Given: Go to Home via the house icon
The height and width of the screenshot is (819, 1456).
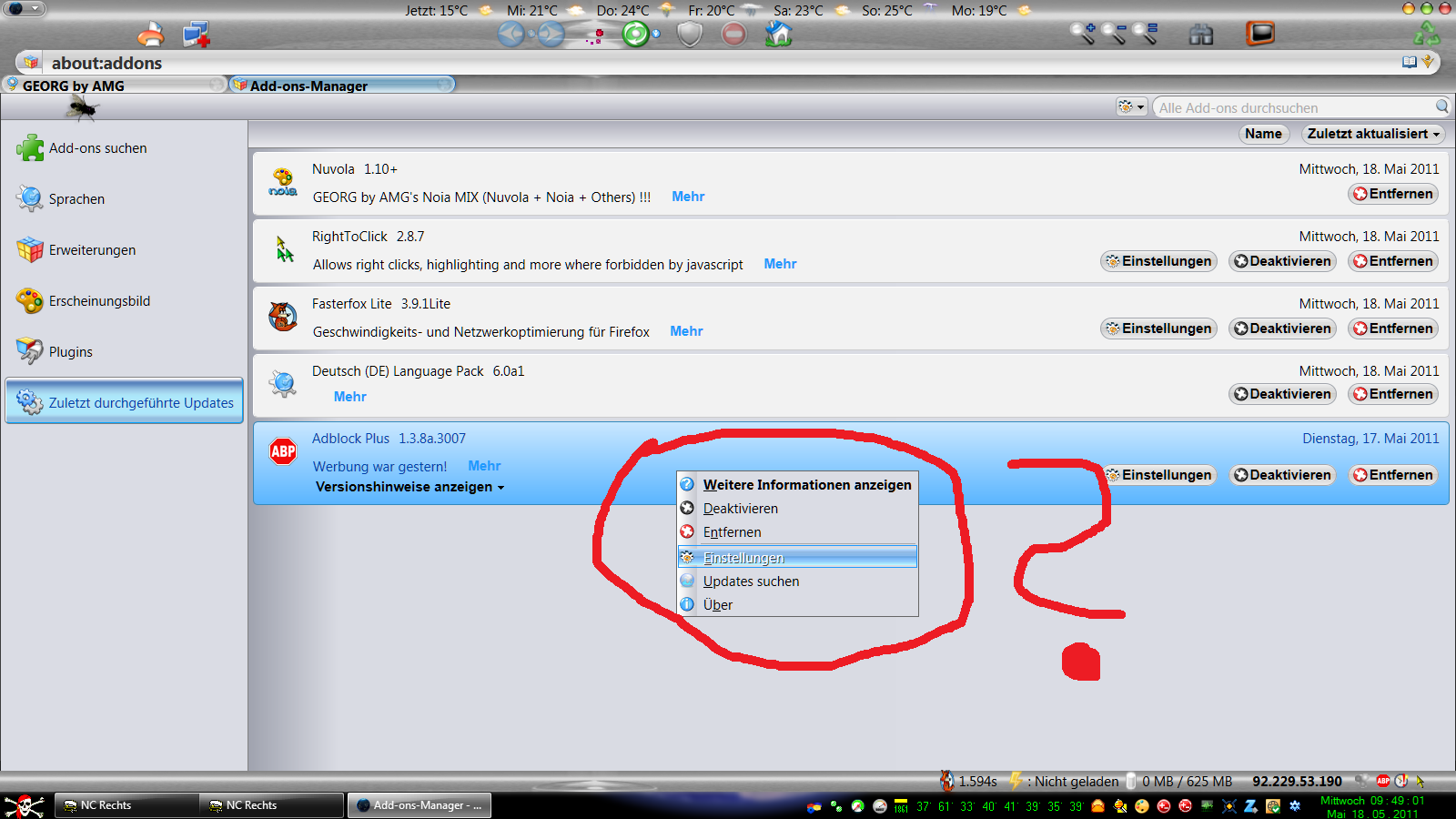Looking at the screenshot, I should point(778,35).
